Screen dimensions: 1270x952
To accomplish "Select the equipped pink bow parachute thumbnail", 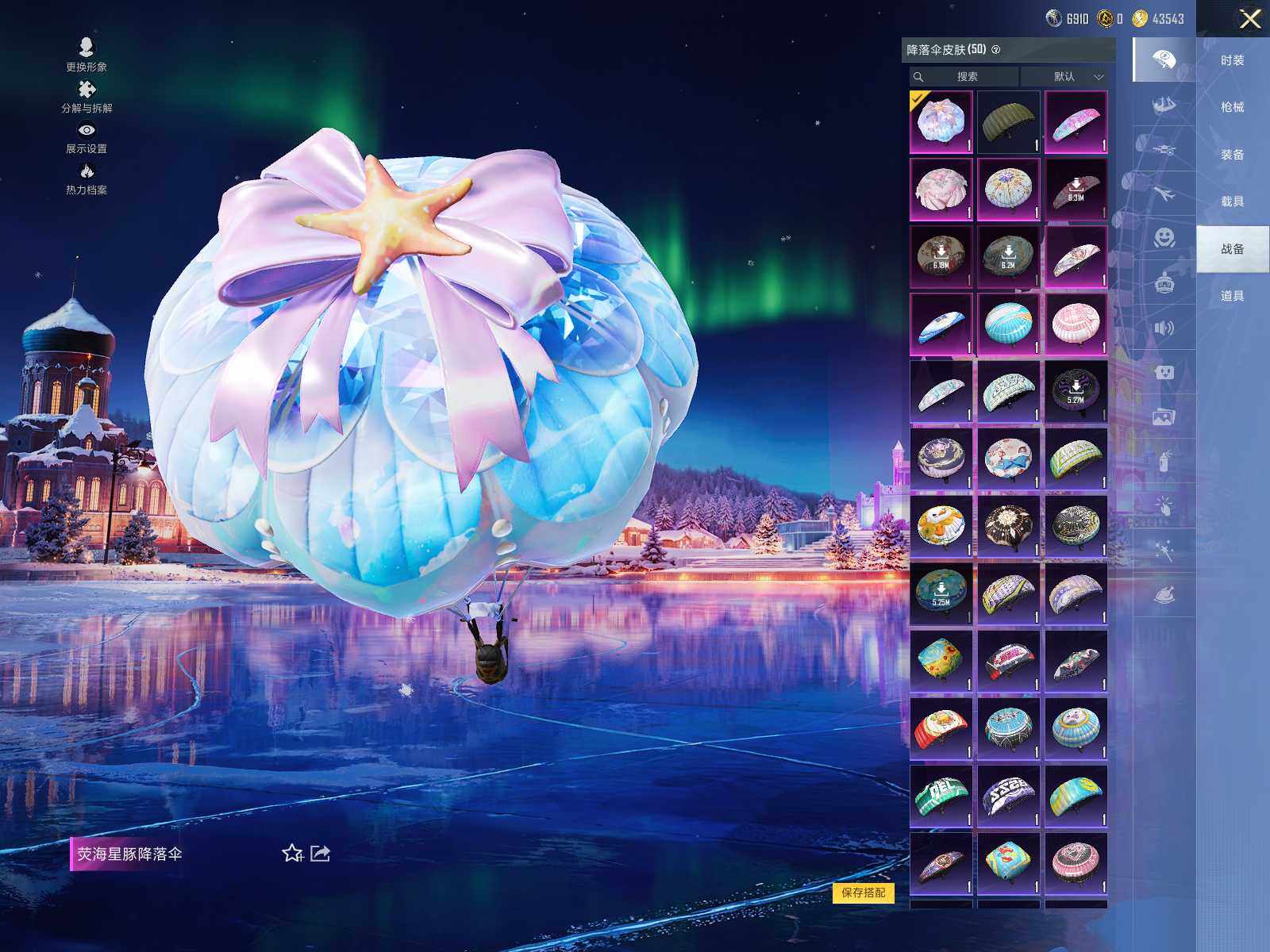I will click(941, 122).
